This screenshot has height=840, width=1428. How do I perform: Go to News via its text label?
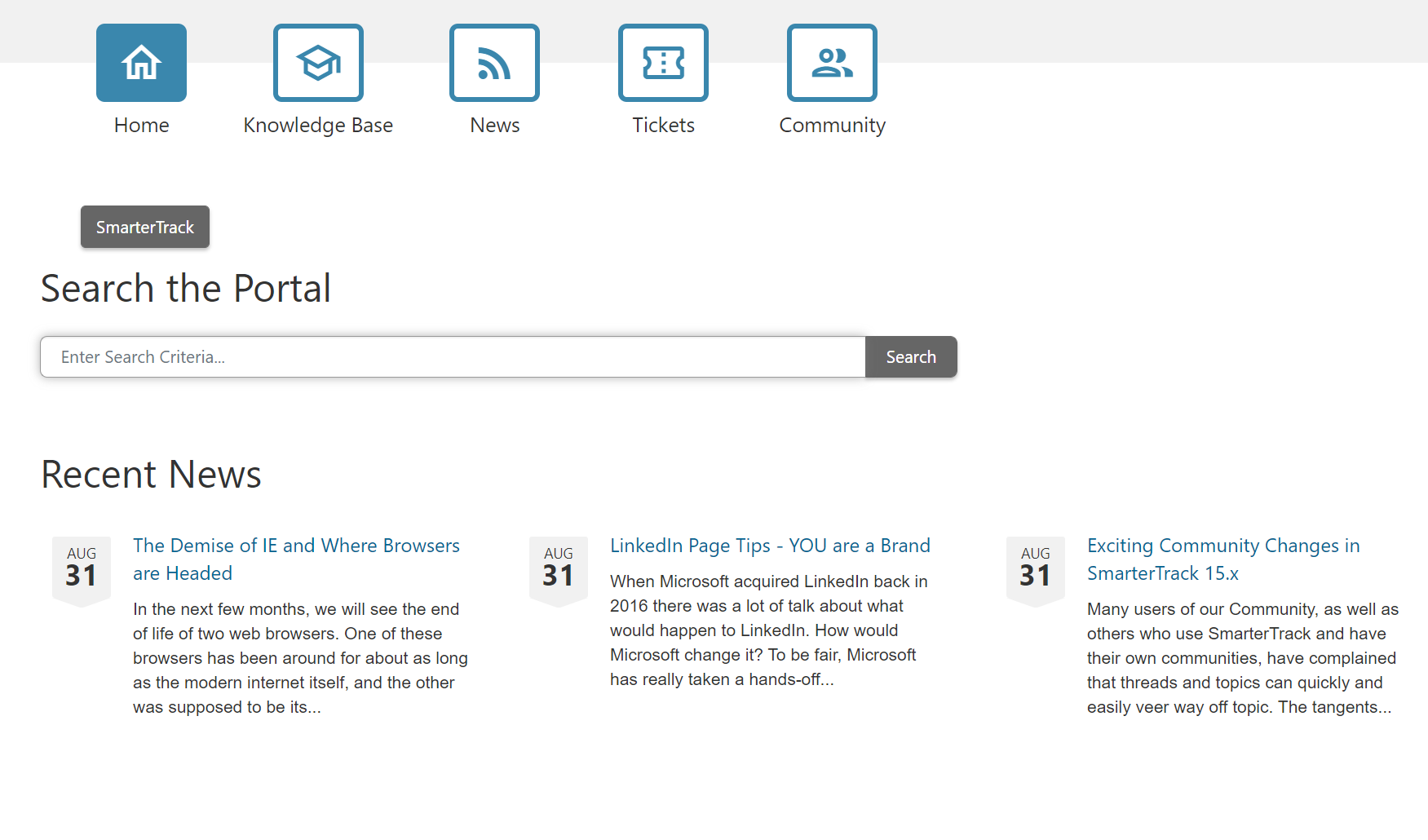[x=494, y=125]
